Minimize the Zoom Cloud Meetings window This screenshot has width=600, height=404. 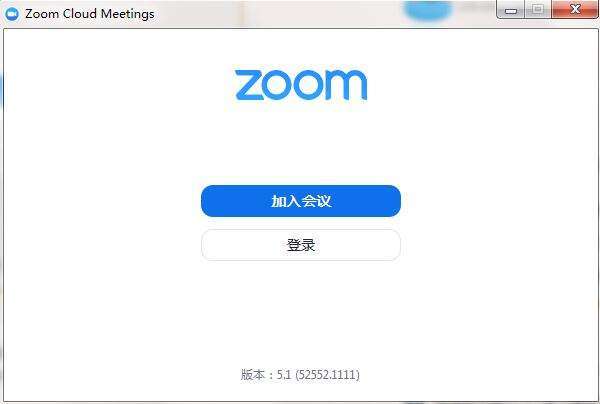511,10
